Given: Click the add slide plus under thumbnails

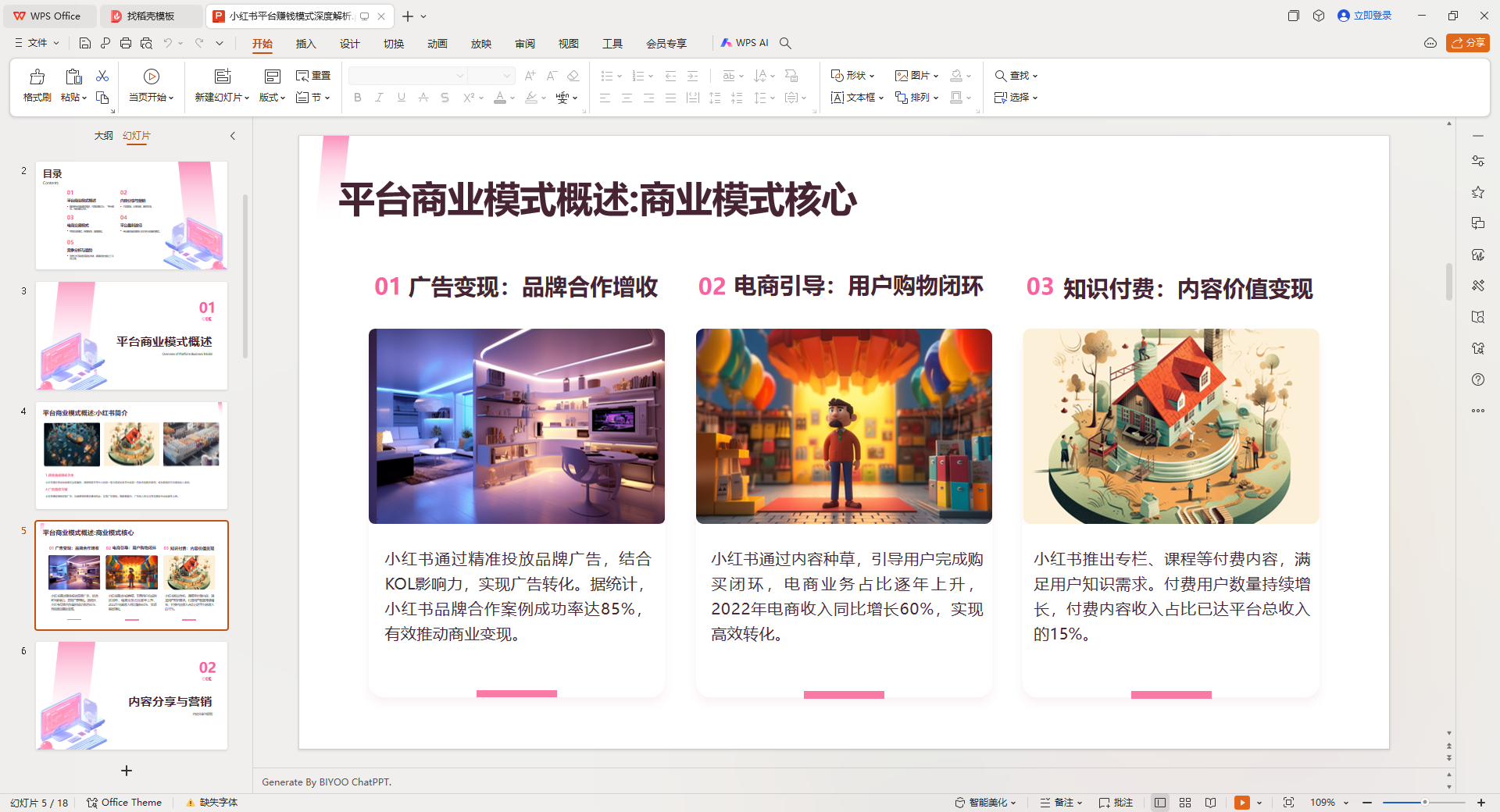Looking at the screenshot, I should coord(127,771).
